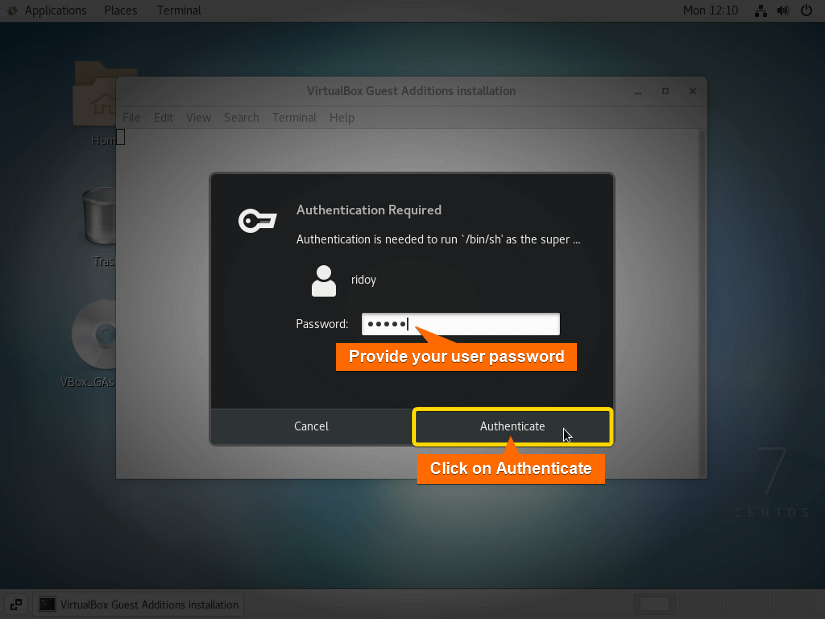The height and width of the screenshot is (619, 825).
Task: Click the terminal window vertical scrollbar
Action: pos(701,303)
